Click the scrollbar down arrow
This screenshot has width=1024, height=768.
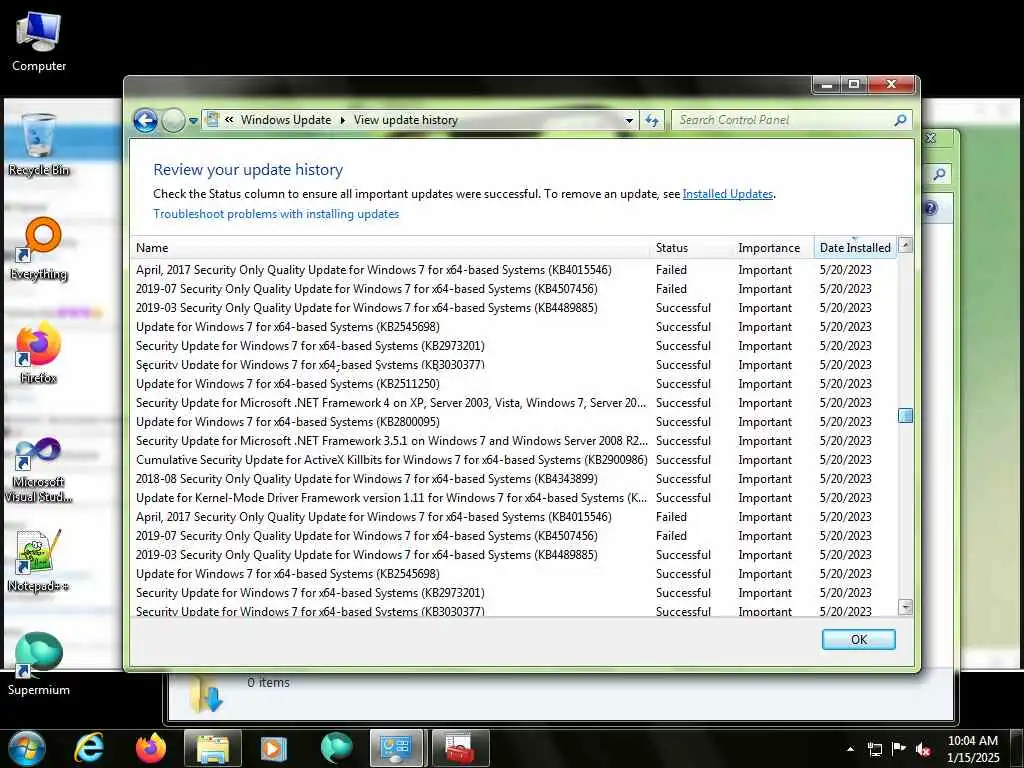[905, 607]
